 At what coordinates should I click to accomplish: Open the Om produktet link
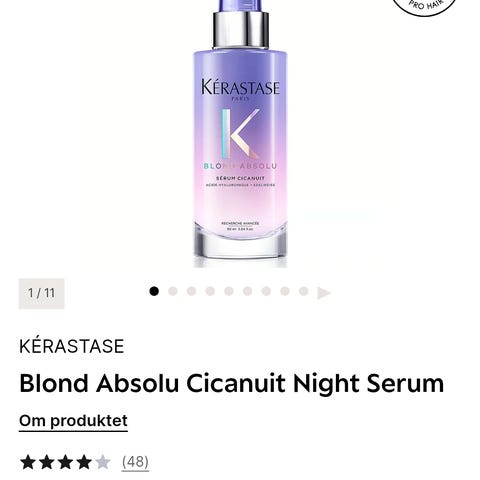73,421
